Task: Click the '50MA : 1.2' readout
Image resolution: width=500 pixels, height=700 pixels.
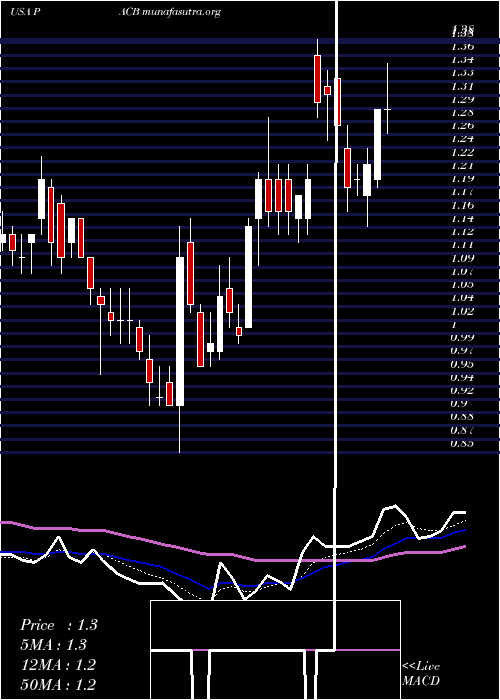Action: coord(58,684)
